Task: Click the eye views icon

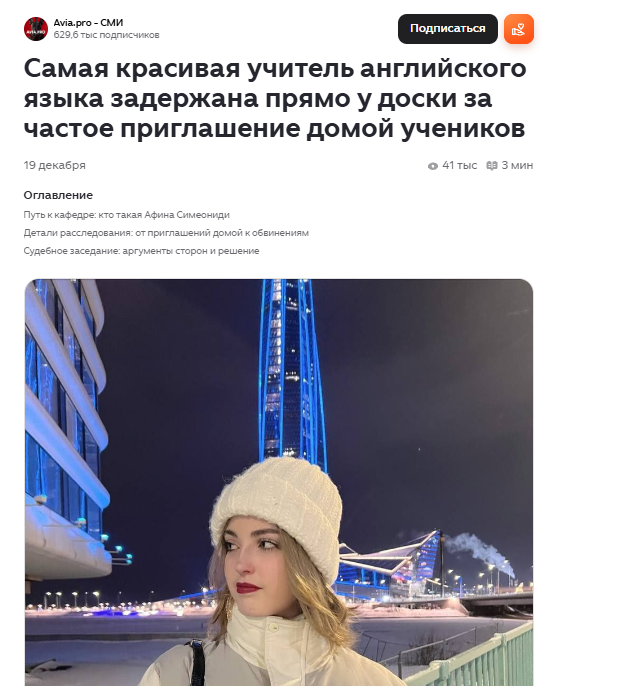Action: 433,166
